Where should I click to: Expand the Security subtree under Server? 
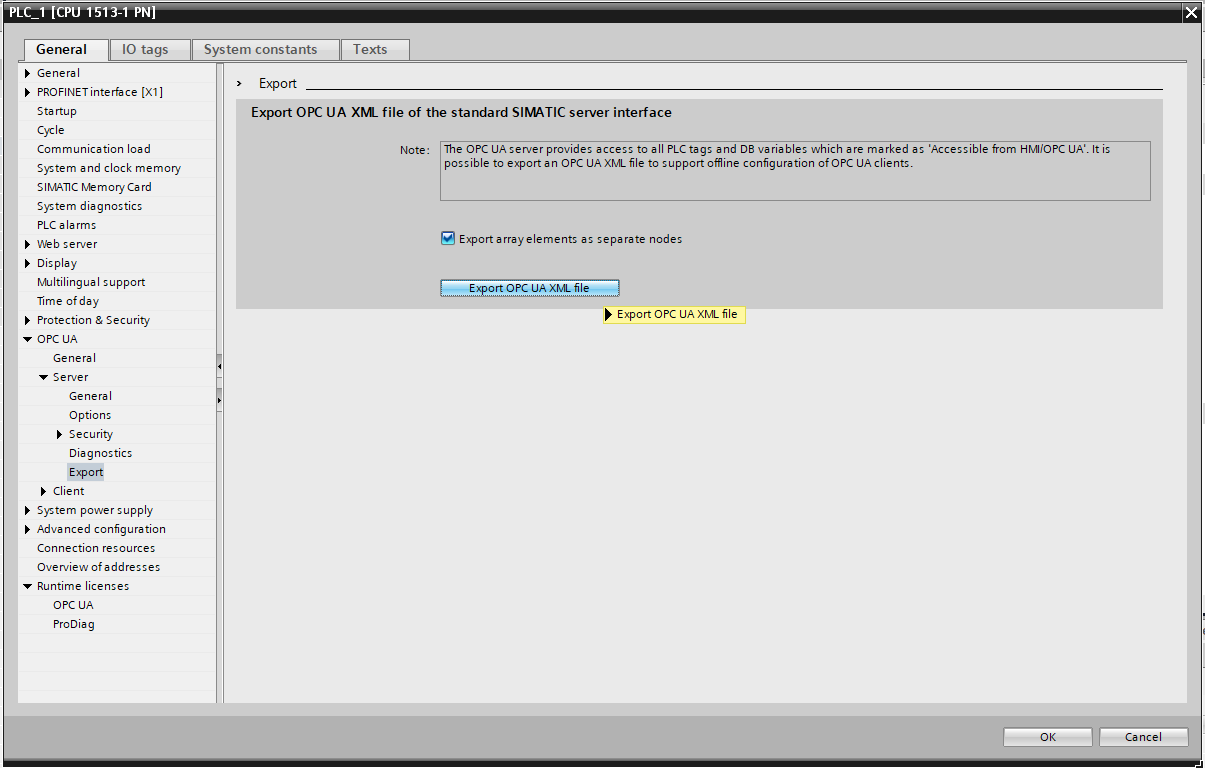coord(60,434)
